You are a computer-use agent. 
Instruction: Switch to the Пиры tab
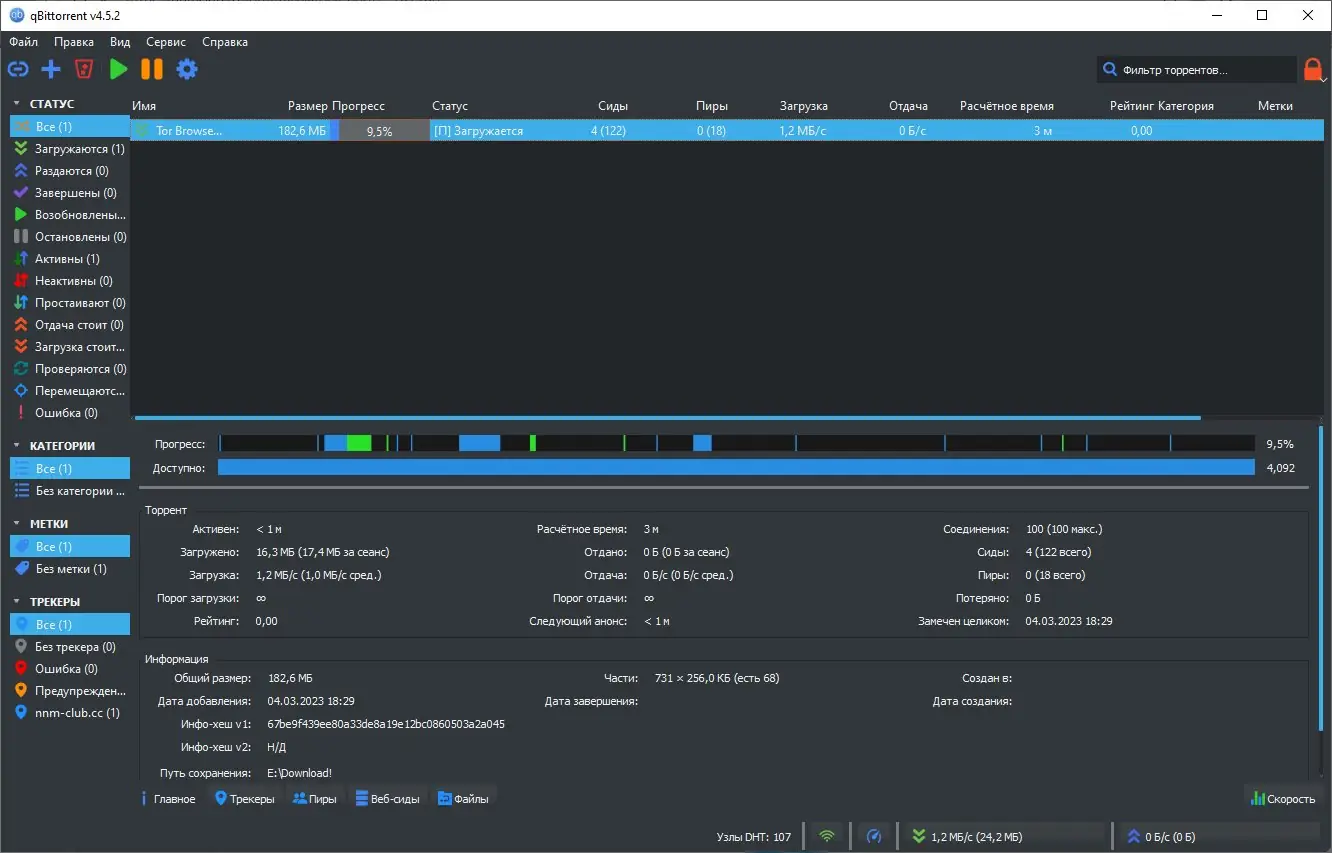[x=314, y=799]
